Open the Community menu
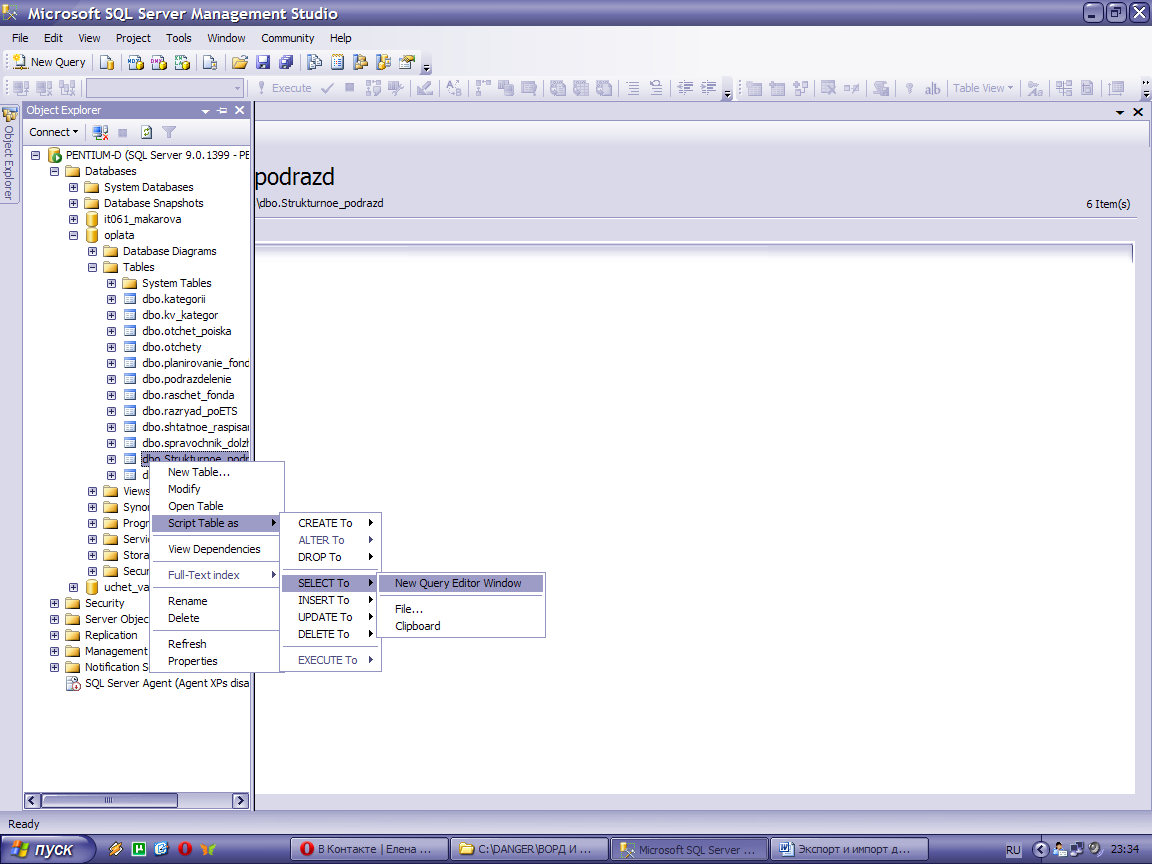Viewport: 1152px width, 864px height. (287, 38)
